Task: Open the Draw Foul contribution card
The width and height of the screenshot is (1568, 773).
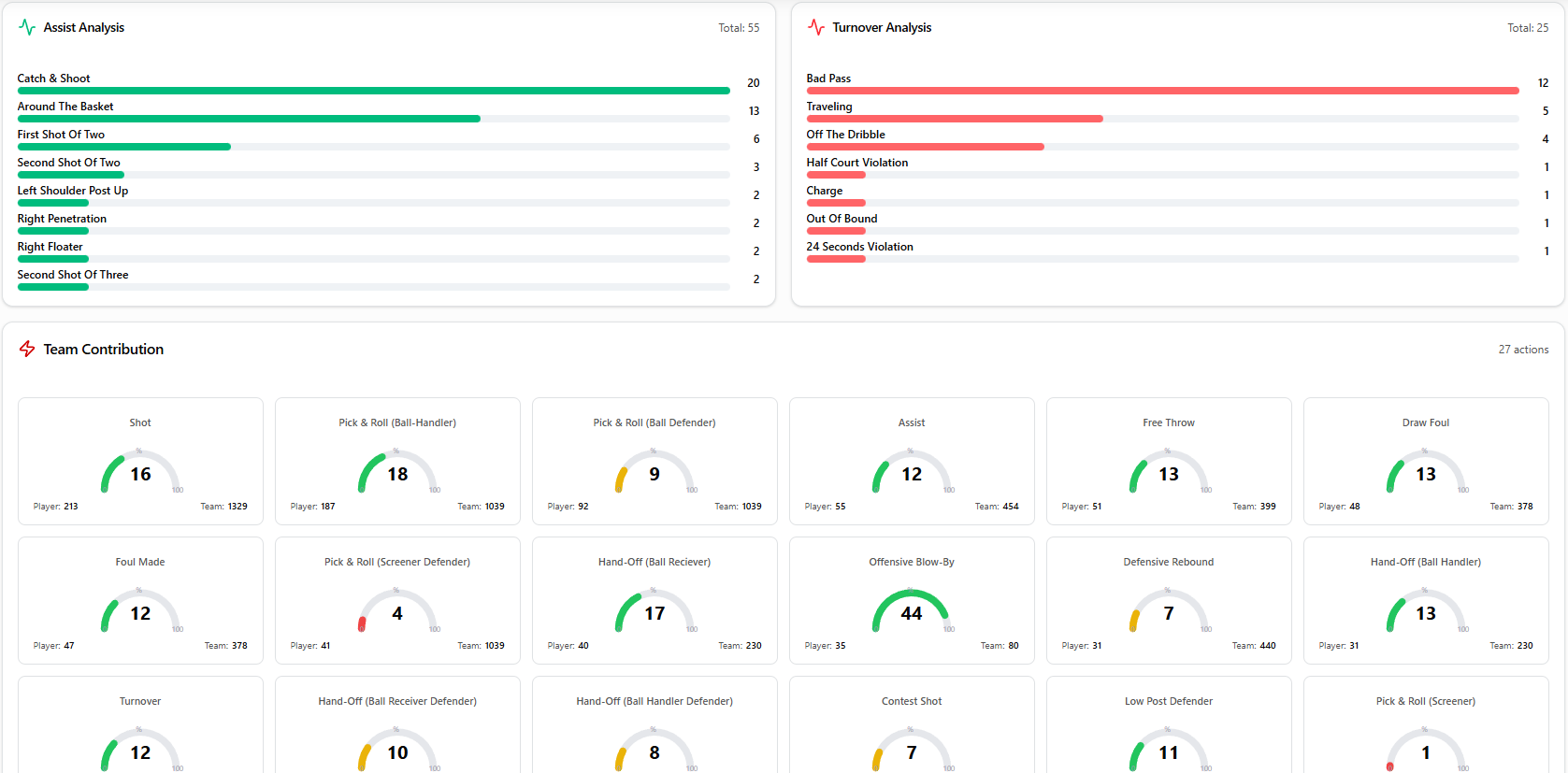Action: pos(1426,461)
